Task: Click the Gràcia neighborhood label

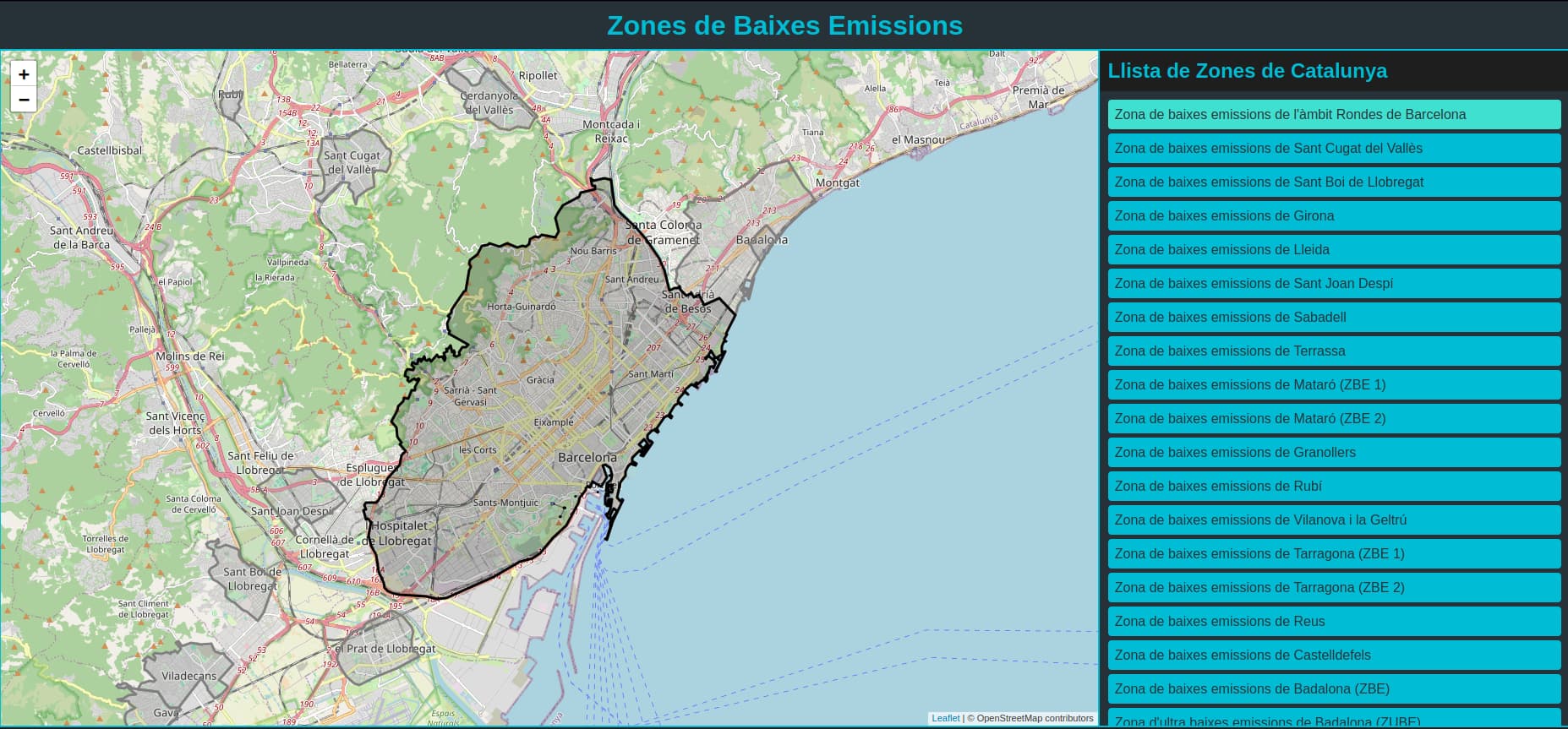Action: [540, 380]
